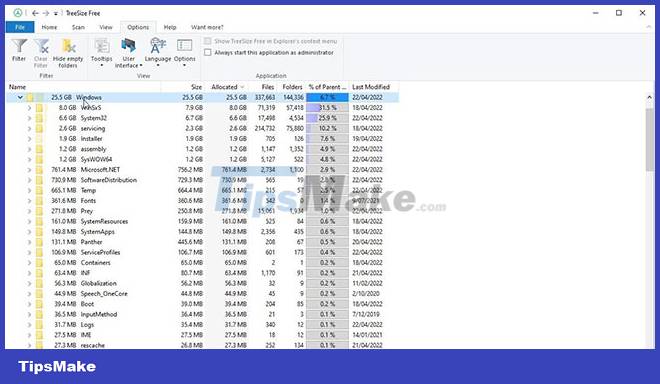Click the Panther folder icon
Screen dimensions: 660x384
point(39,242)
